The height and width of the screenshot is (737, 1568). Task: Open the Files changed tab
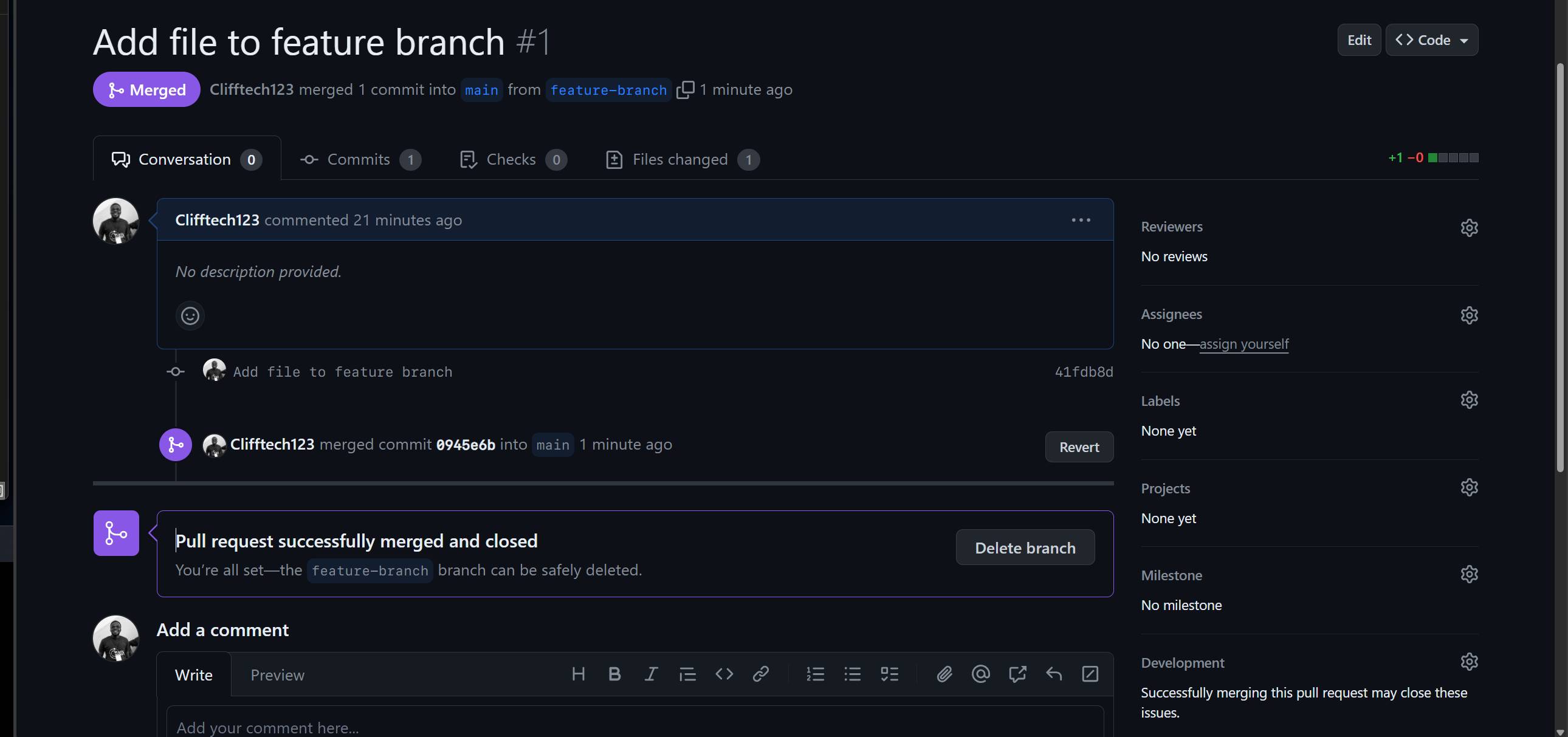[x=683, y=159]
